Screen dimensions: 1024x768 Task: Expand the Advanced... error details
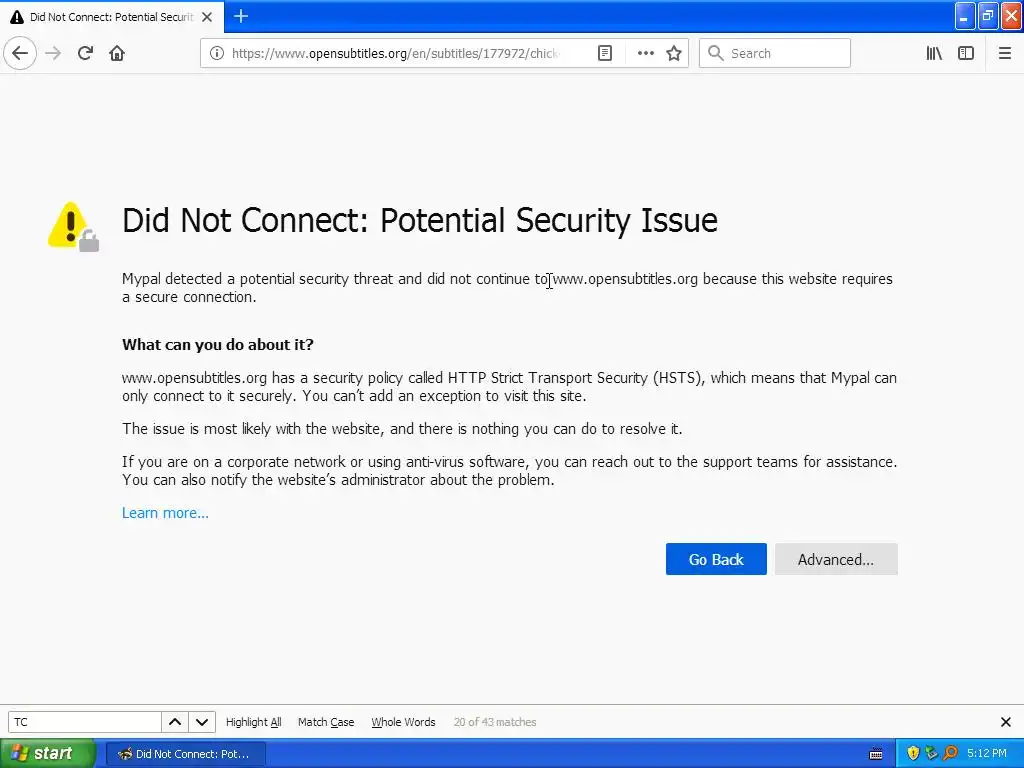pyautogui.click(x=835, y=559)
